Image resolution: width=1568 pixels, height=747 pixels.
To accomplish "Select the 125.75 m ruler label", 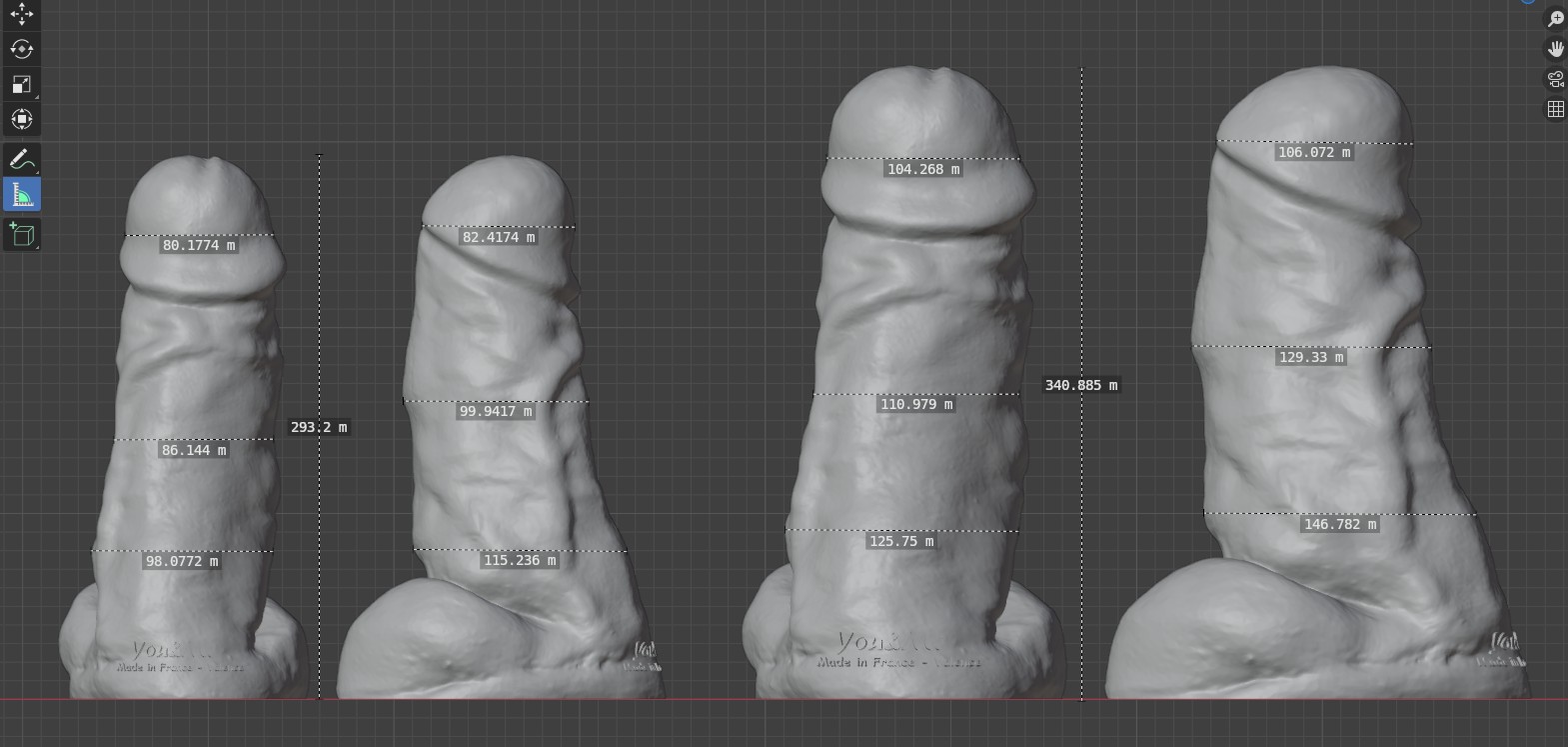I will (x=901, y=541).
